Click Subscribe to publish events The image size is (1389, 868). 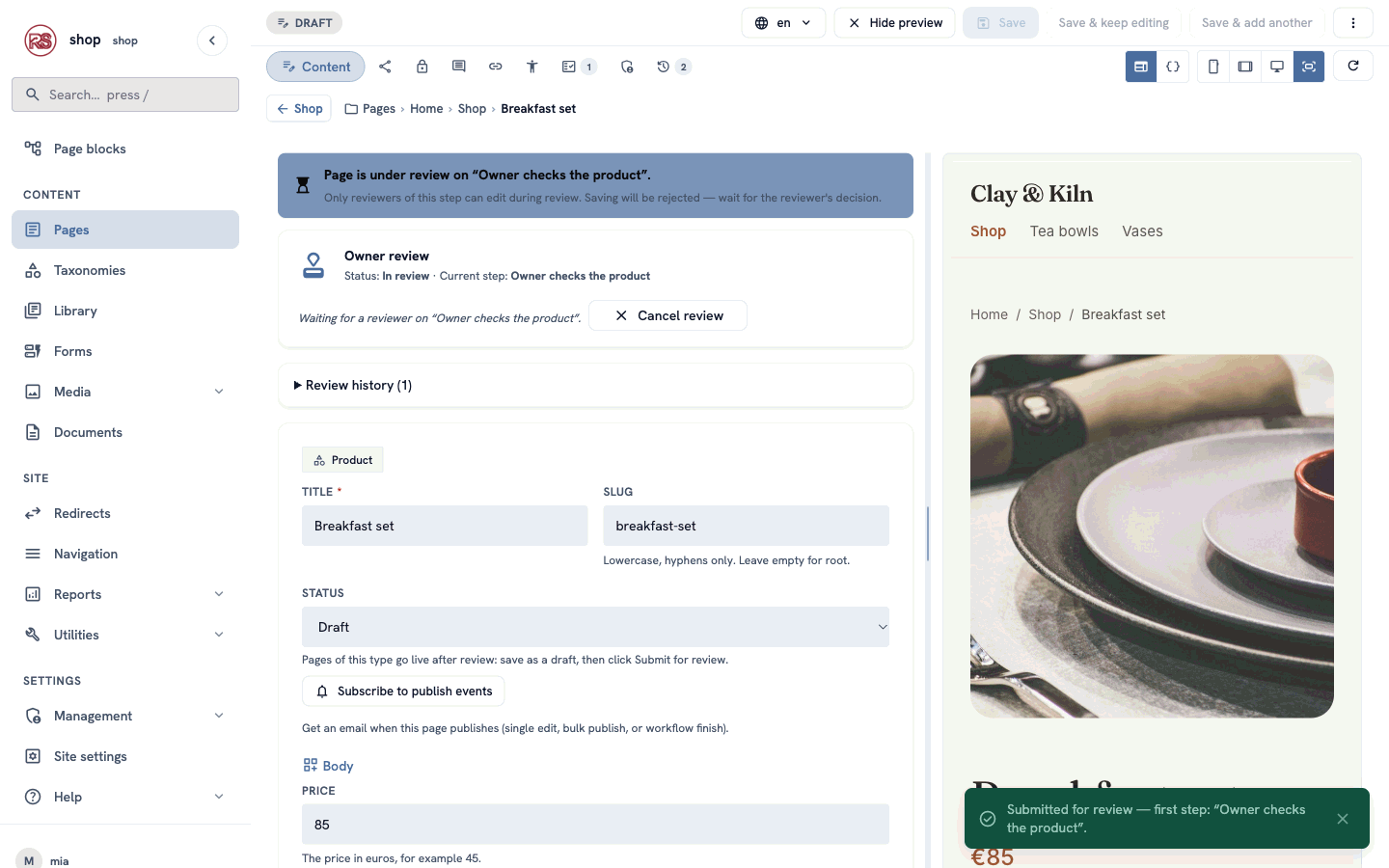coord(403,692)
